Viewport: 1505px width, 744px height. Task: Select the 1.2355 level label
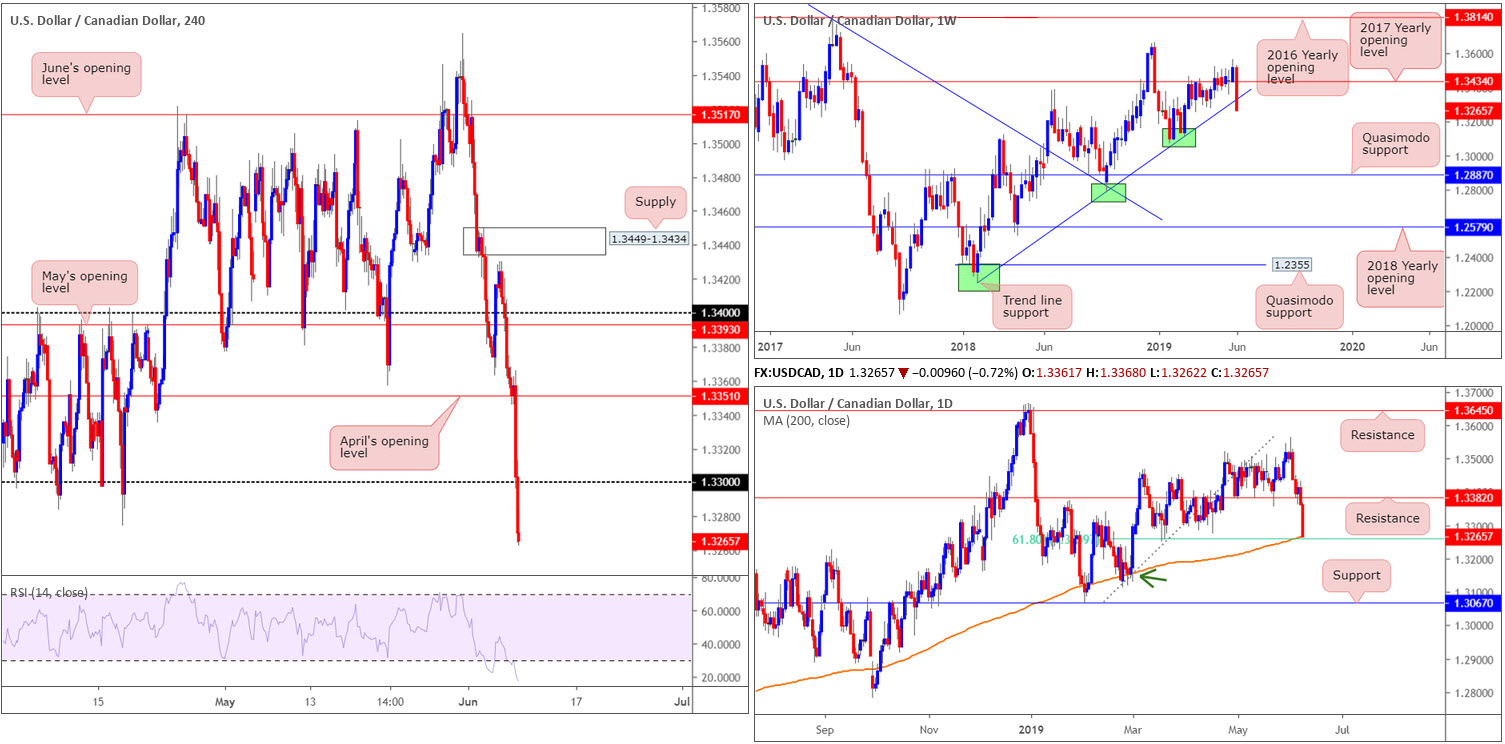tap(1292, 265)
